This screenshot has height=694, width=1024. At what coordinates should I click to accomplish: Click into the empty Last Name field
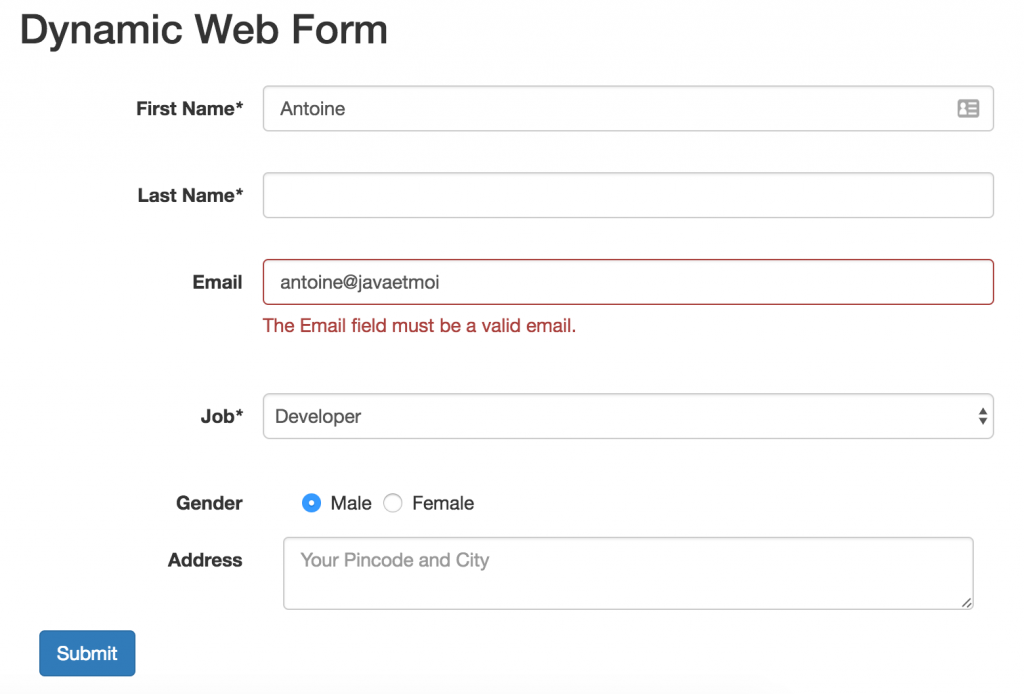(627, 196)
